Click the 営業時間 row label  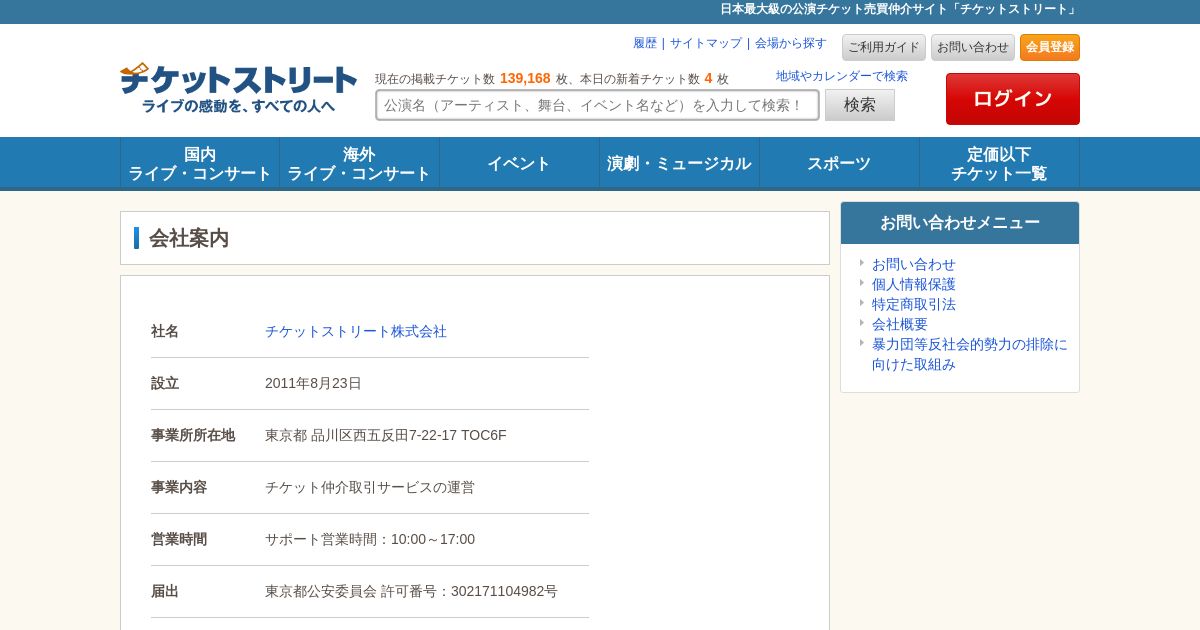coord(179,539)
